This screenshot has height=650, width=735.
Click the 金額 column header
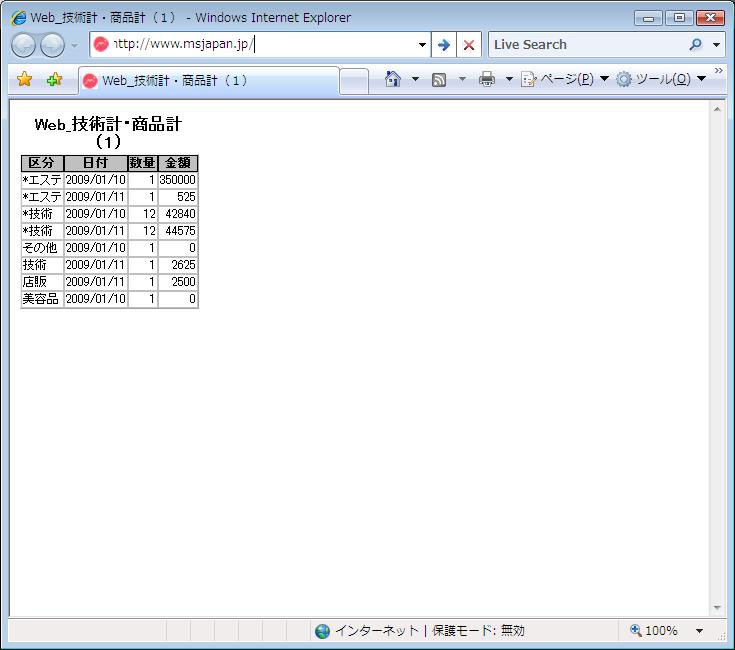click(x=178, y=163)
